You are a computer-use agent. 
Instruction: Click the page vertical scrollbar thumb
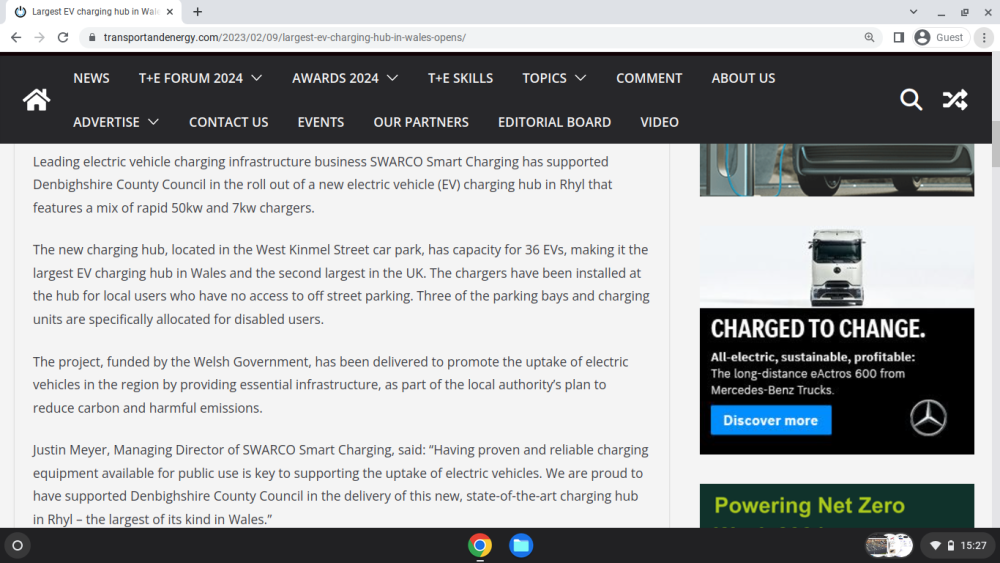(996, 143)
